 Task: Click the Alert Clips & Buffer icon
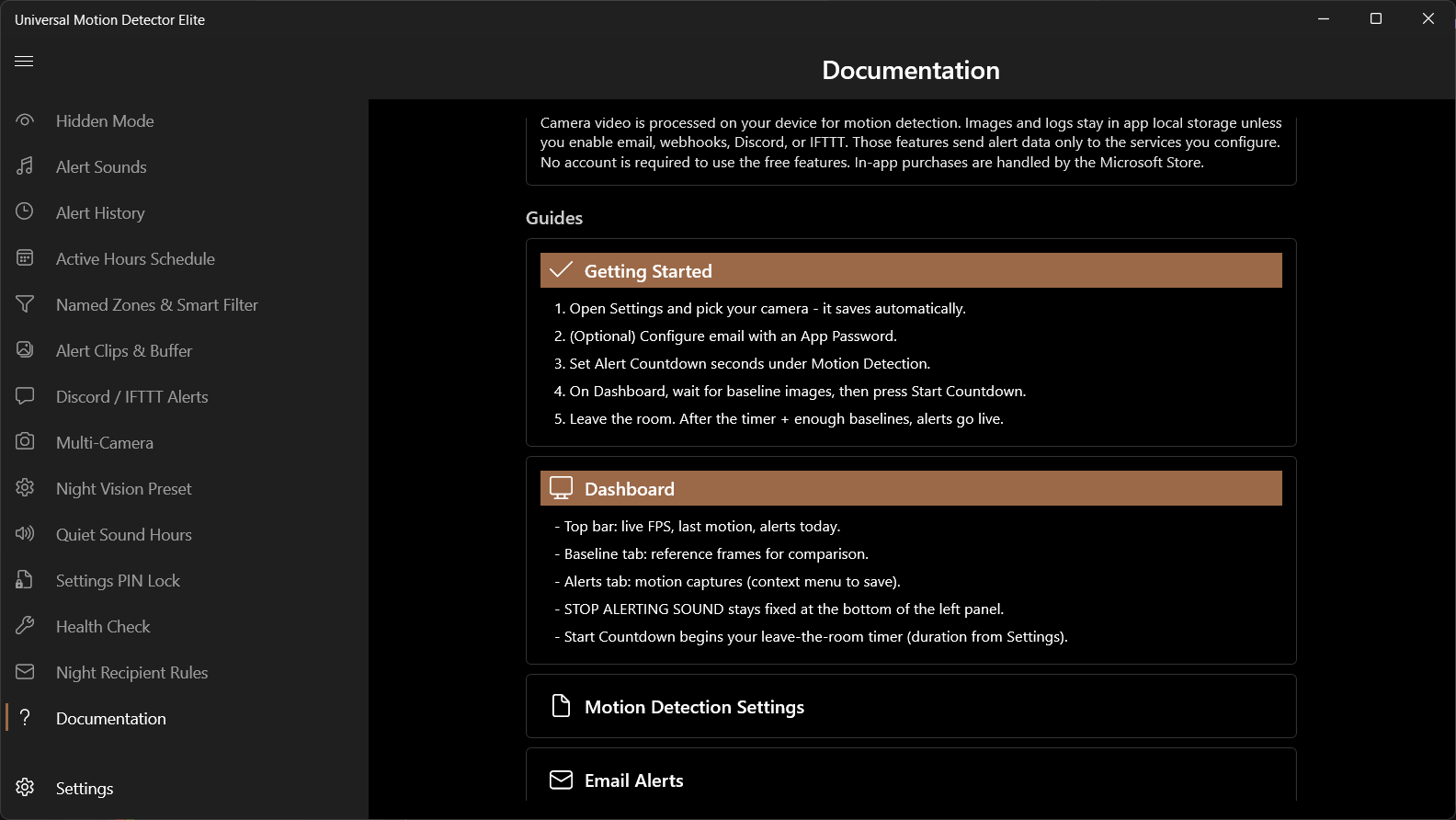25,350
